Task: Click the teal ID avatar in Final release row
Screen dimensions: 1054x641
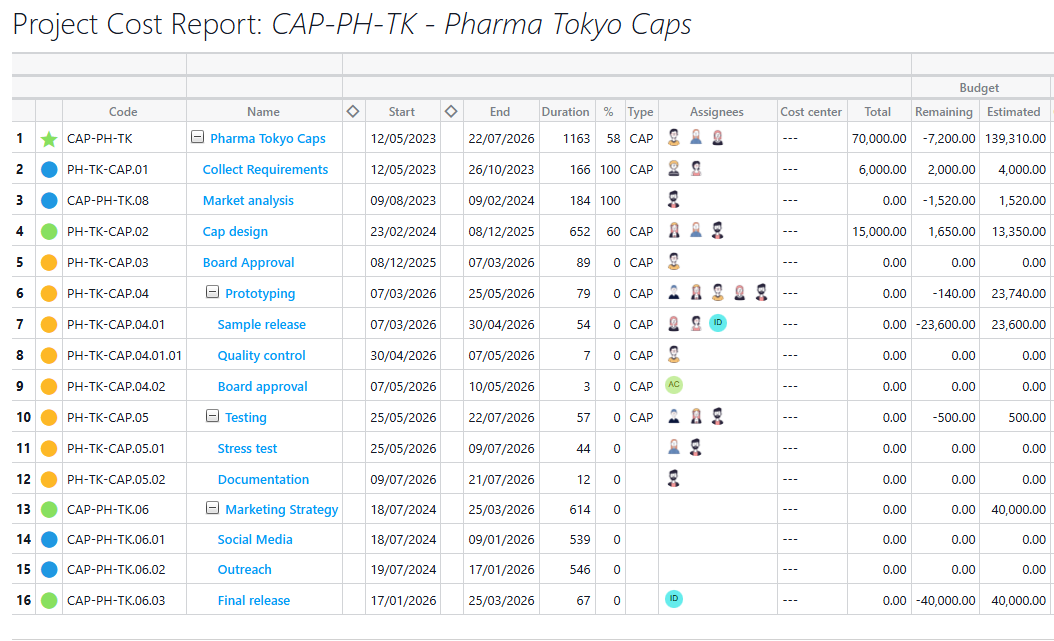Action: coord(674,599)
